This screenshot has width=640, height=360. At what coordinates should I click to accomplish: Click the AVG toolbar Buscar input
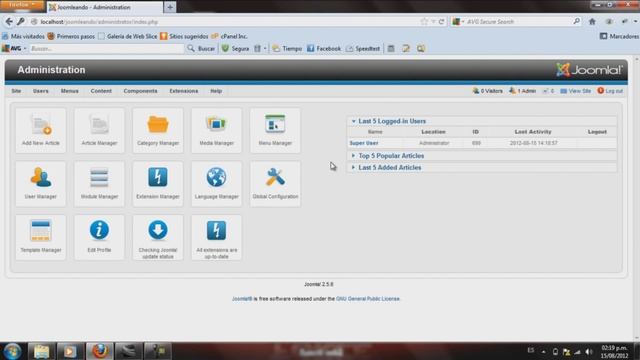(x=106, y=49)
